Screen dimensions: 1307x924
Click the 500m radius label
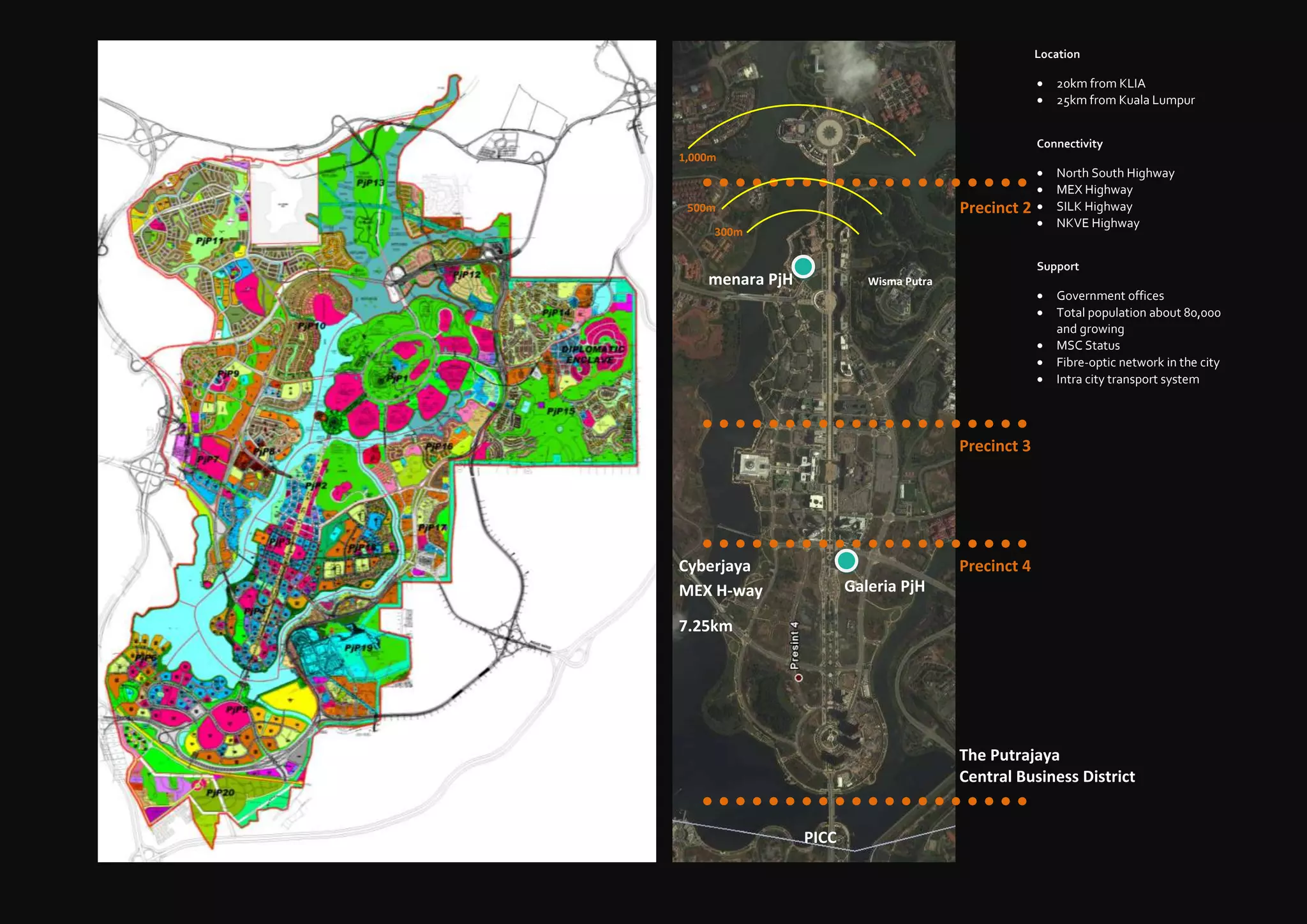point(701,208)
